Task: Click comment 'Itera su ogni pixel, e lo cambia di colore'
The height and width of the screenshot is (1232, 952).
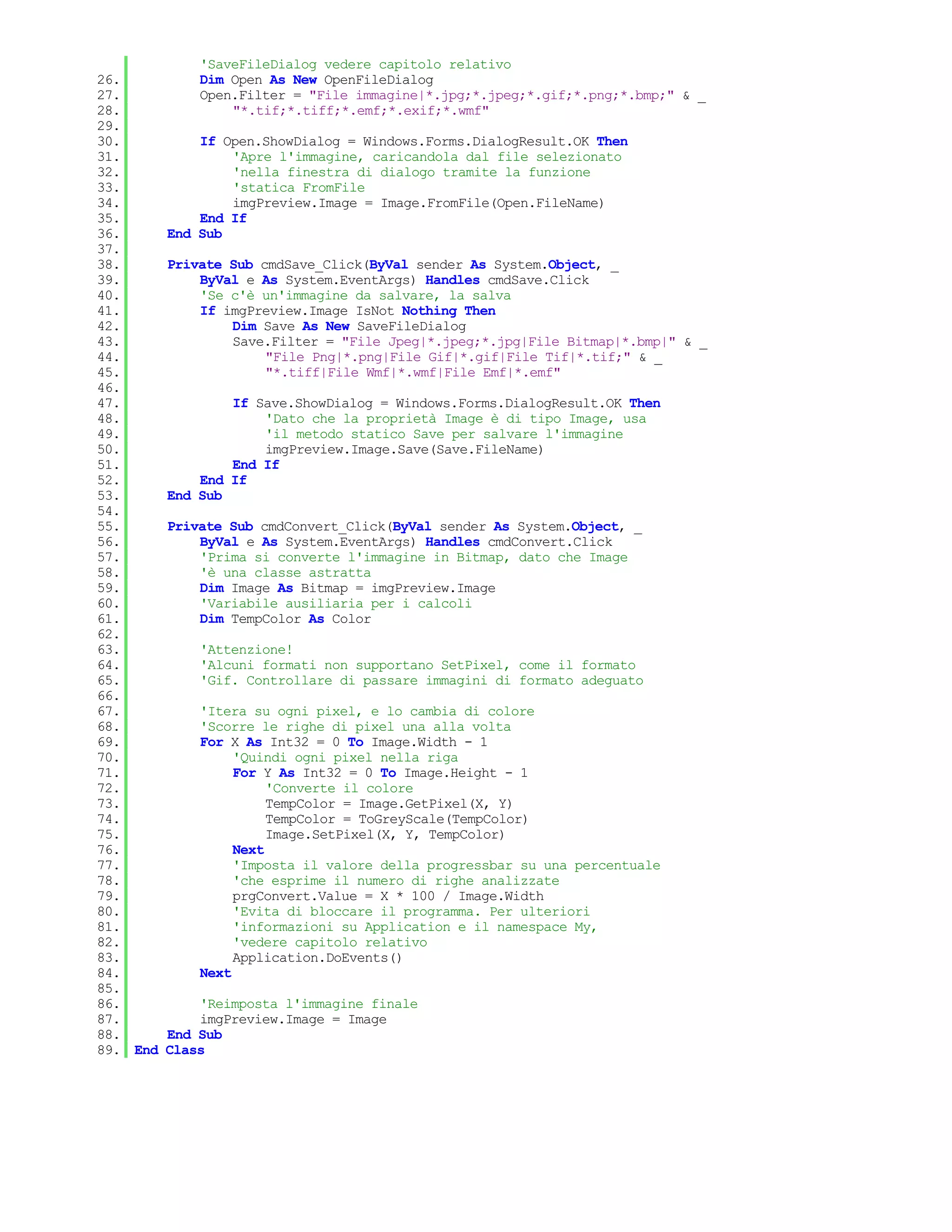Action: (x=367, y=711)
